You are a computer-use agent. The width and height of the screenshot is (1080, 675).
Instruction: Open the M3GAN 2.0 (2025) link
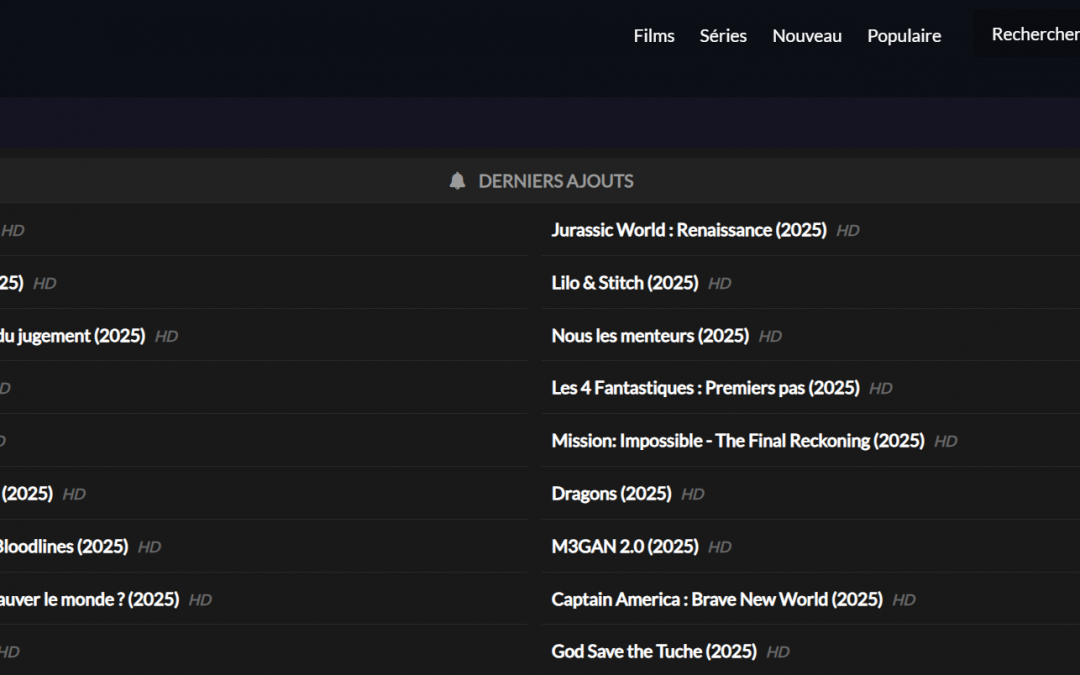click(x=625, y=547)
